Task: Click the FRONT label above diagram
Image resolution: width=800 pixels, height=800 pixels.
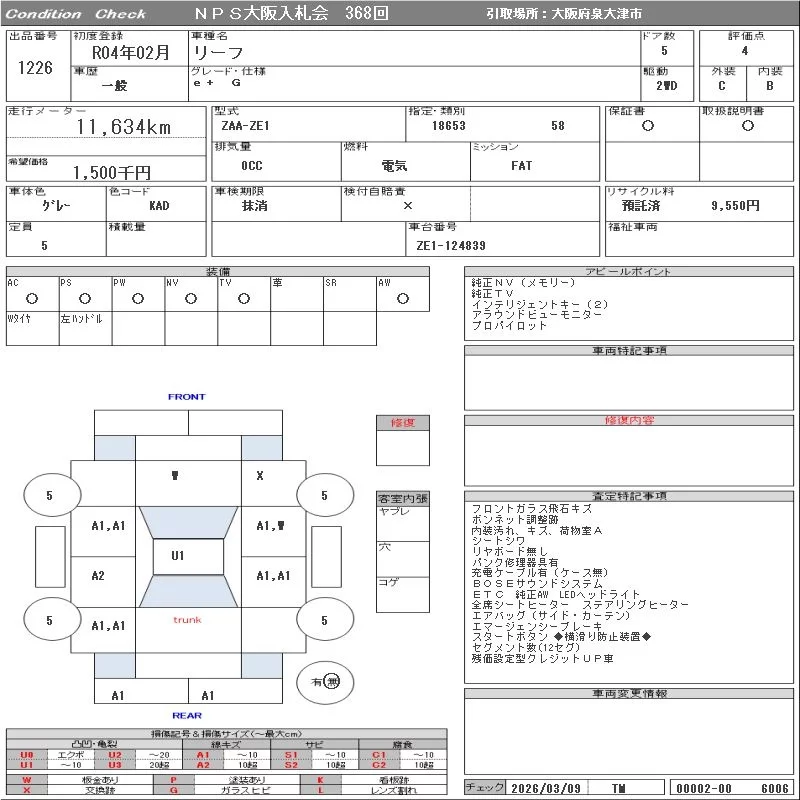Action: tap(186, 396)
